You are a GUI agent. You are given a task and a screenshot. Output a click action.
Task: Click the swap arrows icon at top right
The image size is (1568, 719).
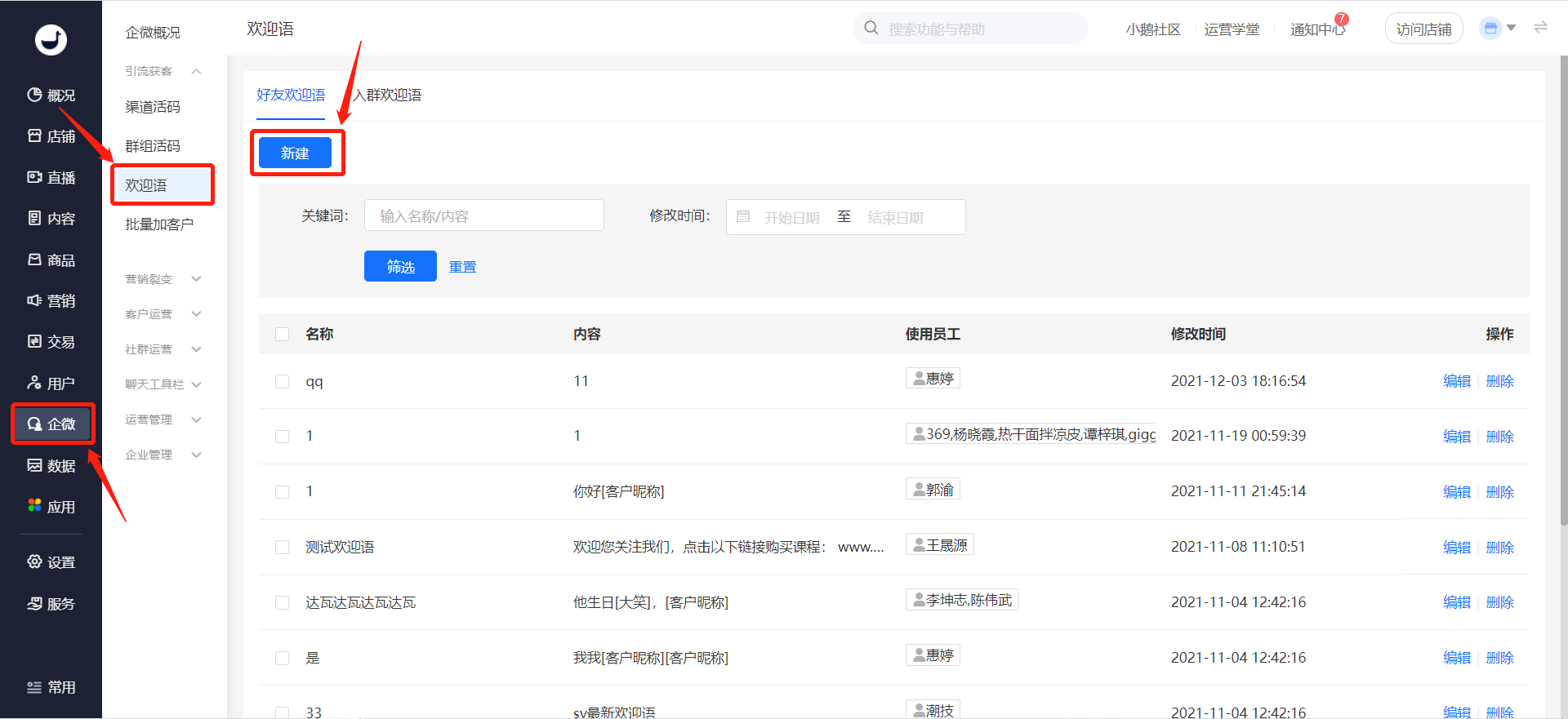(x=1540, y=28)
